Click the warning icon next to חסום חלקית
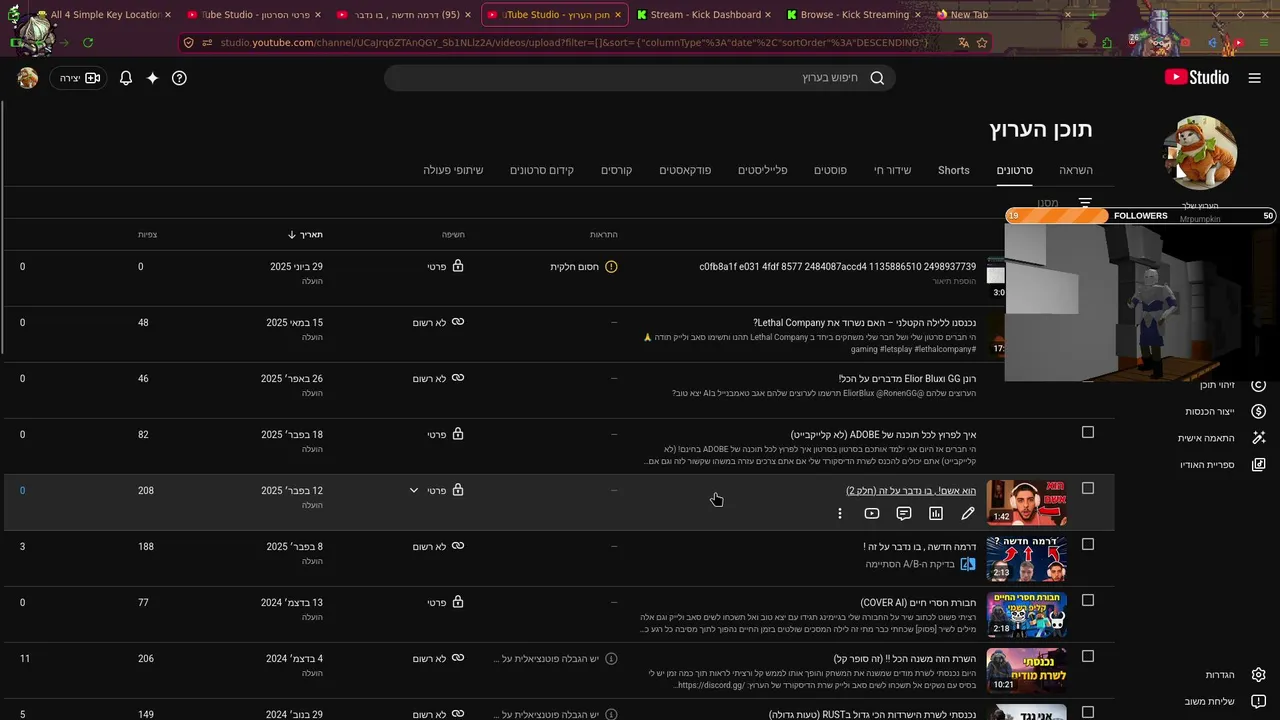This screenshot has height=720, width=1280. [x=611, y=267]
